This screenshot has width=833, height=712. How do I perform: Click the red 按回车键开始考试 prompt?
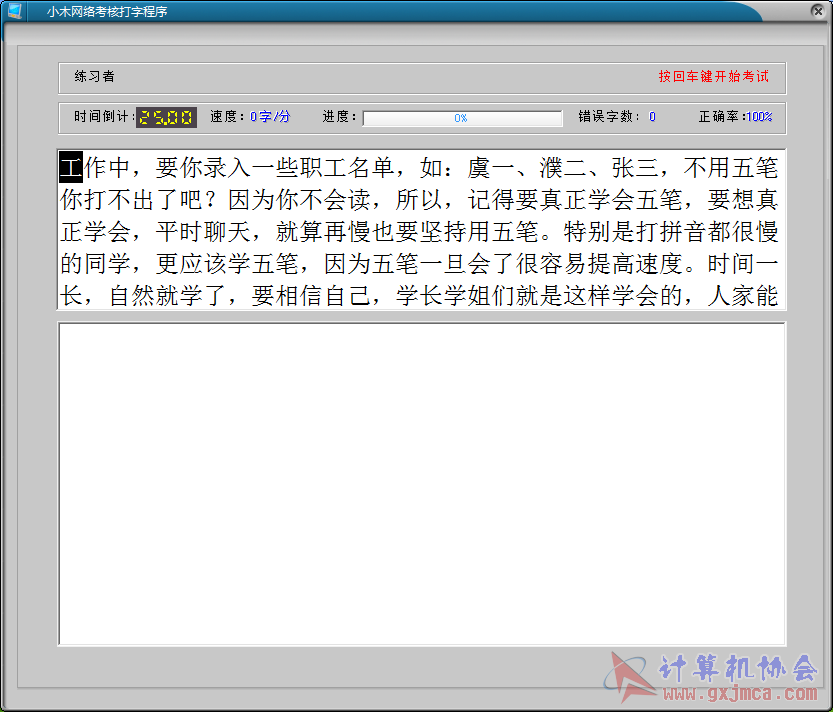(713, 77)
